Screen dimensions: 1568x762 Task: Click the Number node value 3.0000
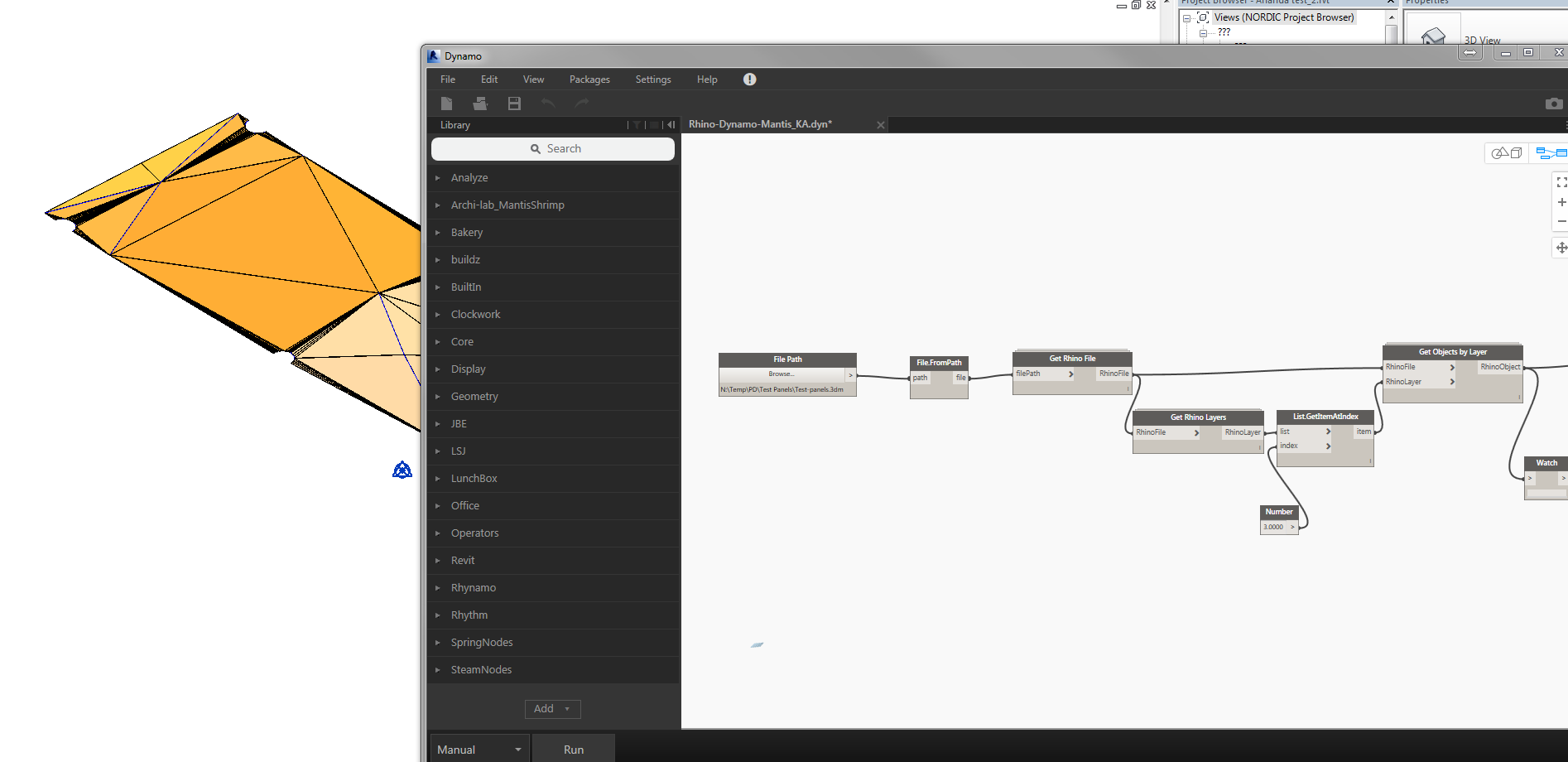pyautogui.click(x=1273, y=527)
